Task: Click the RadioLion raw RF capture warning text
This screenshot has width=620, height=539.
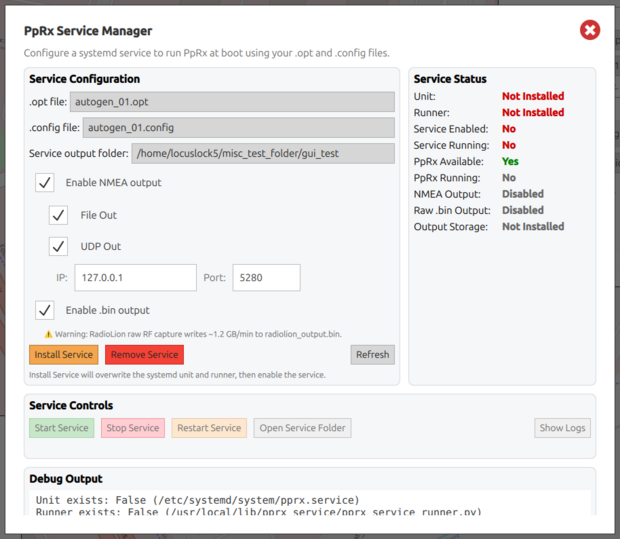Action: 198,335
